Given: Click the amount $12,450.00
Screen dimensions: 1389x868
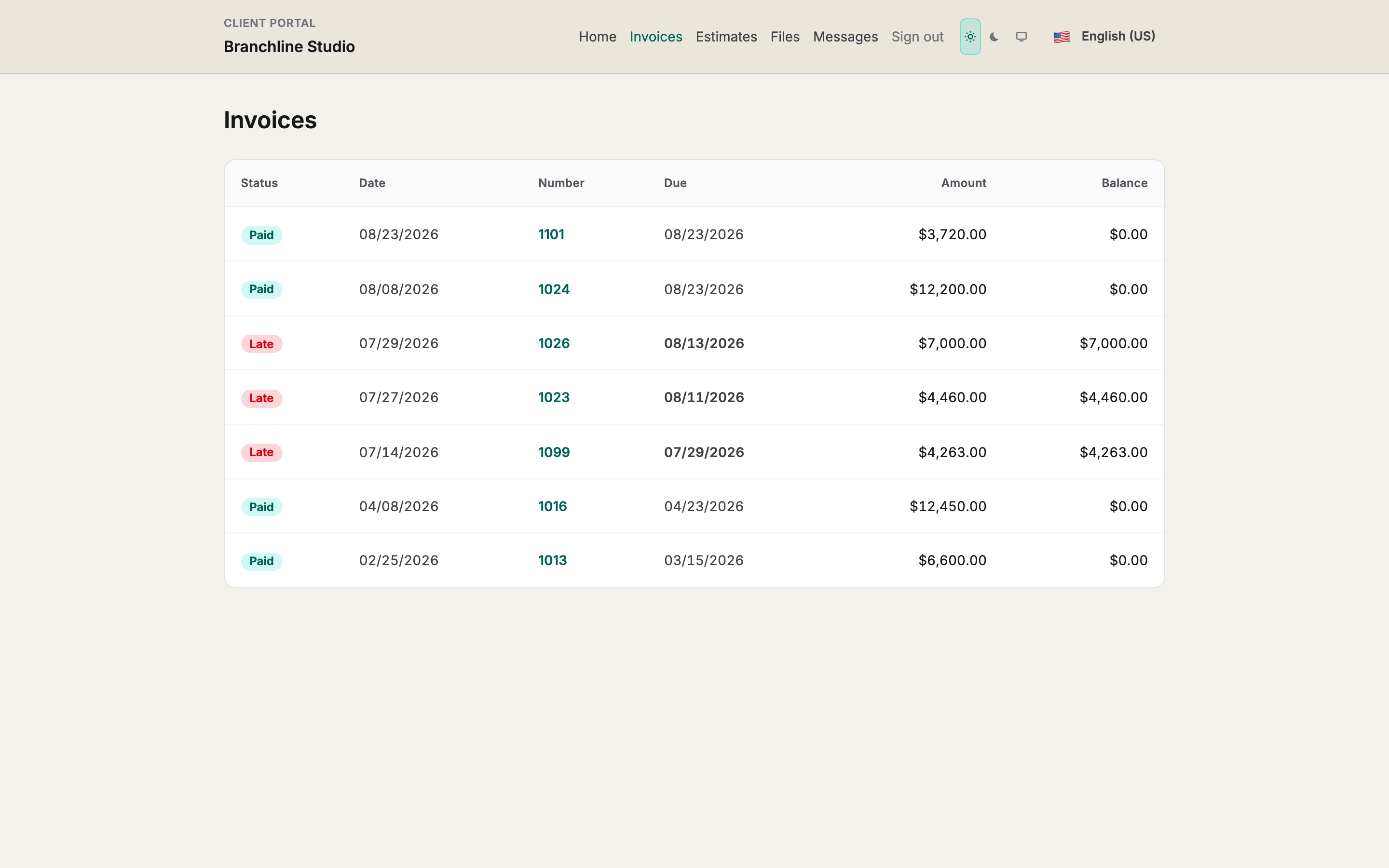Looking at the screenshot, I should pos(948,506).
